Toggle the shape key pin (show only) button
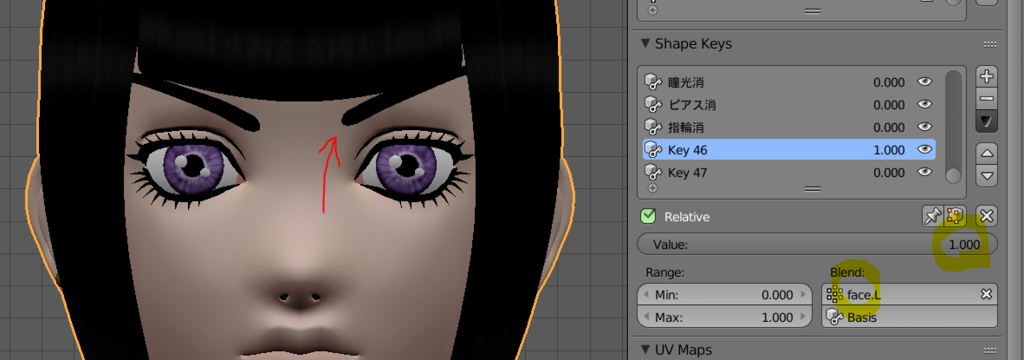1024x360 pixels. 932,216
